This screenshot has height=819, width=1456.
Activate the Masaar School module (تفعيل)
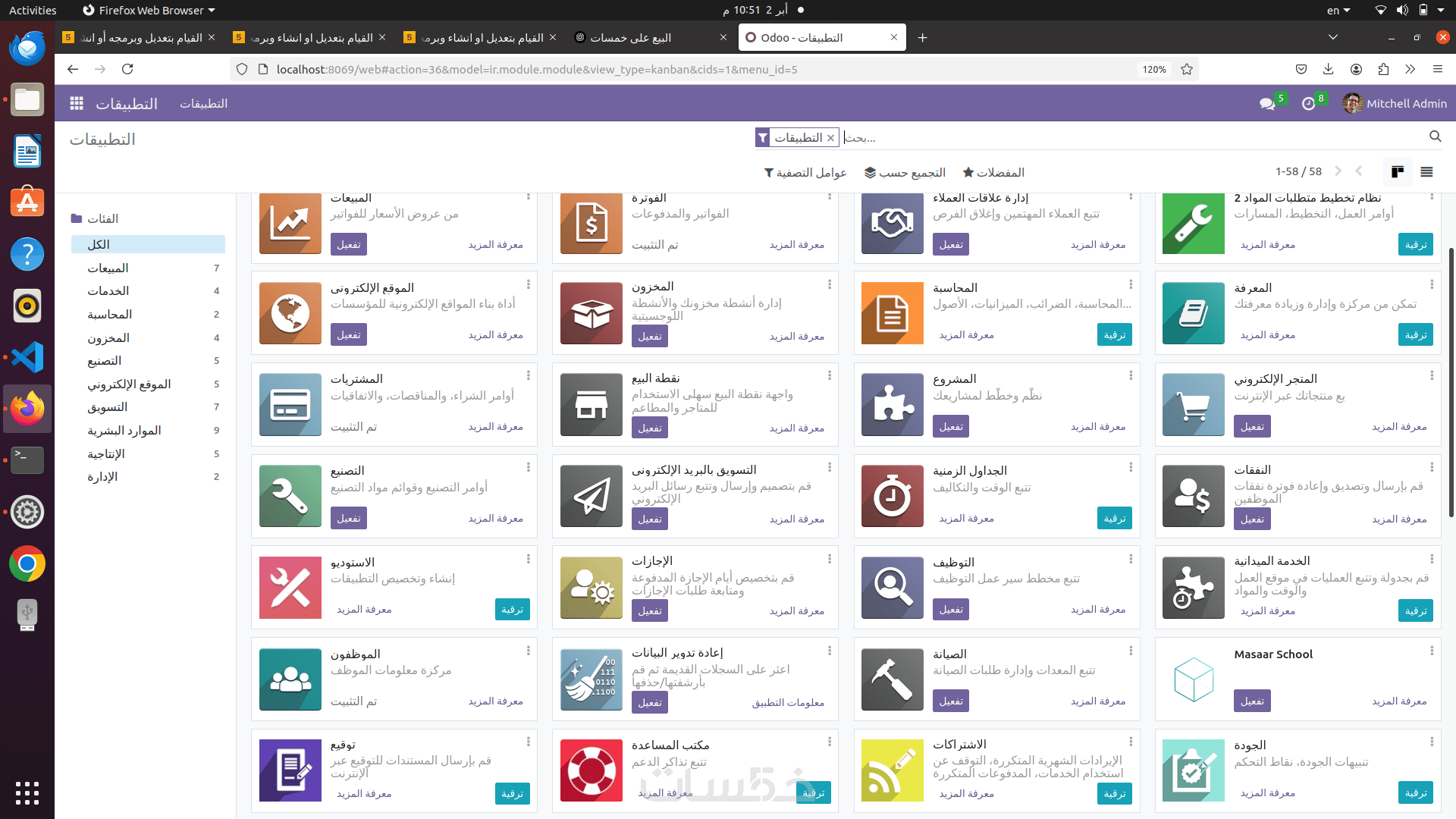(x=1252, y=701)
